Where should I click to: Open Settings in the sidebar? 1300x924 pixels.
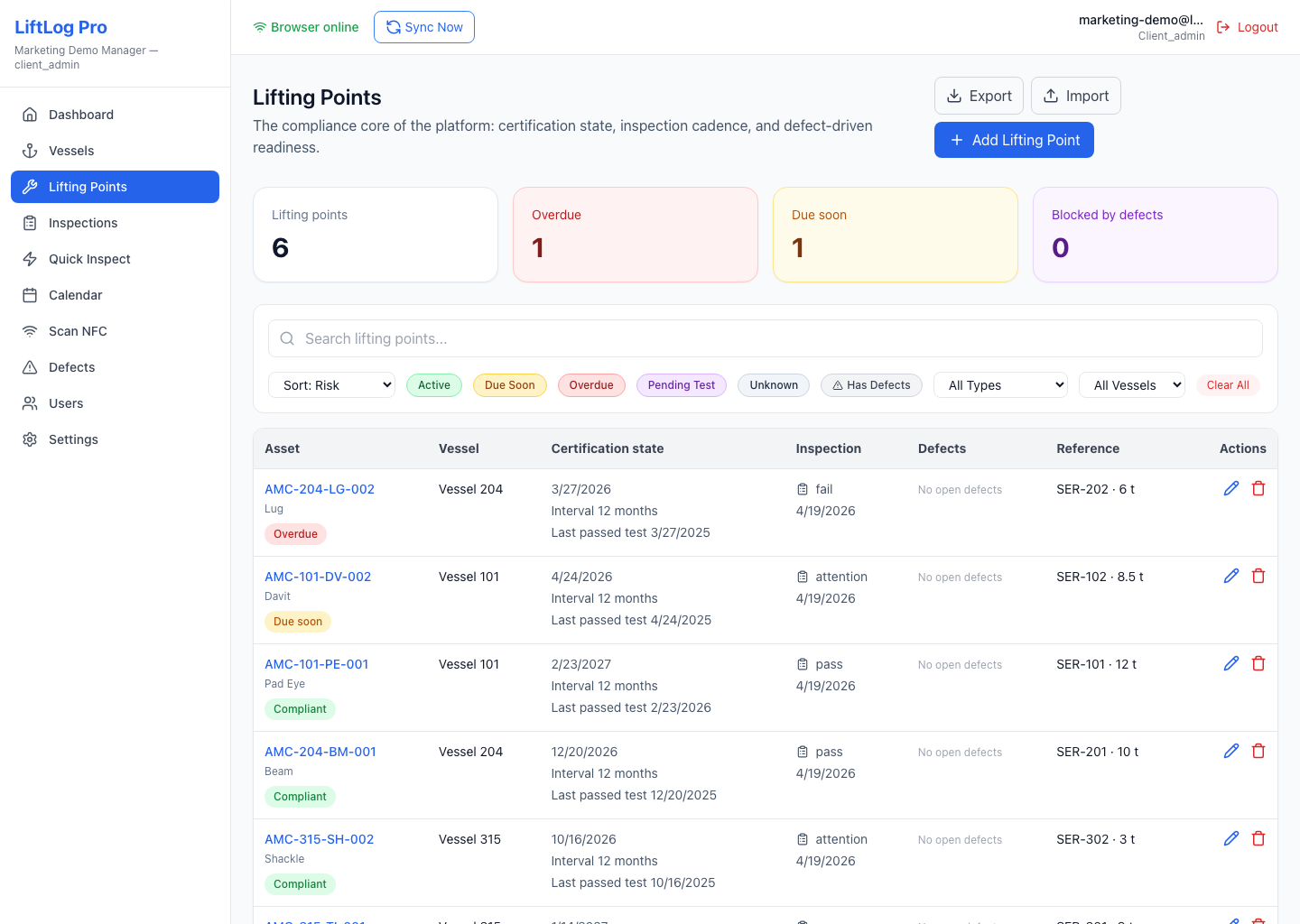point(115,439)
